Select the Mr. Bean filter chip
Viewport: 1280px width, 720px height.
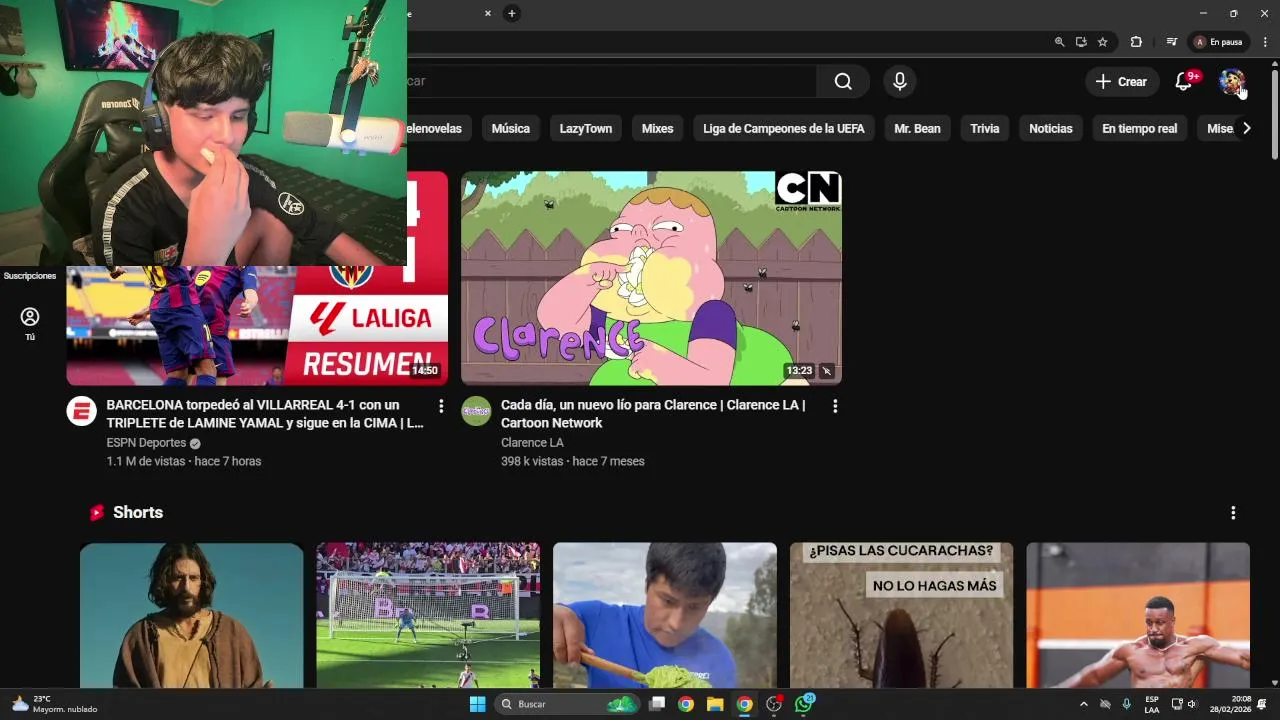click(x=917, y=128)
